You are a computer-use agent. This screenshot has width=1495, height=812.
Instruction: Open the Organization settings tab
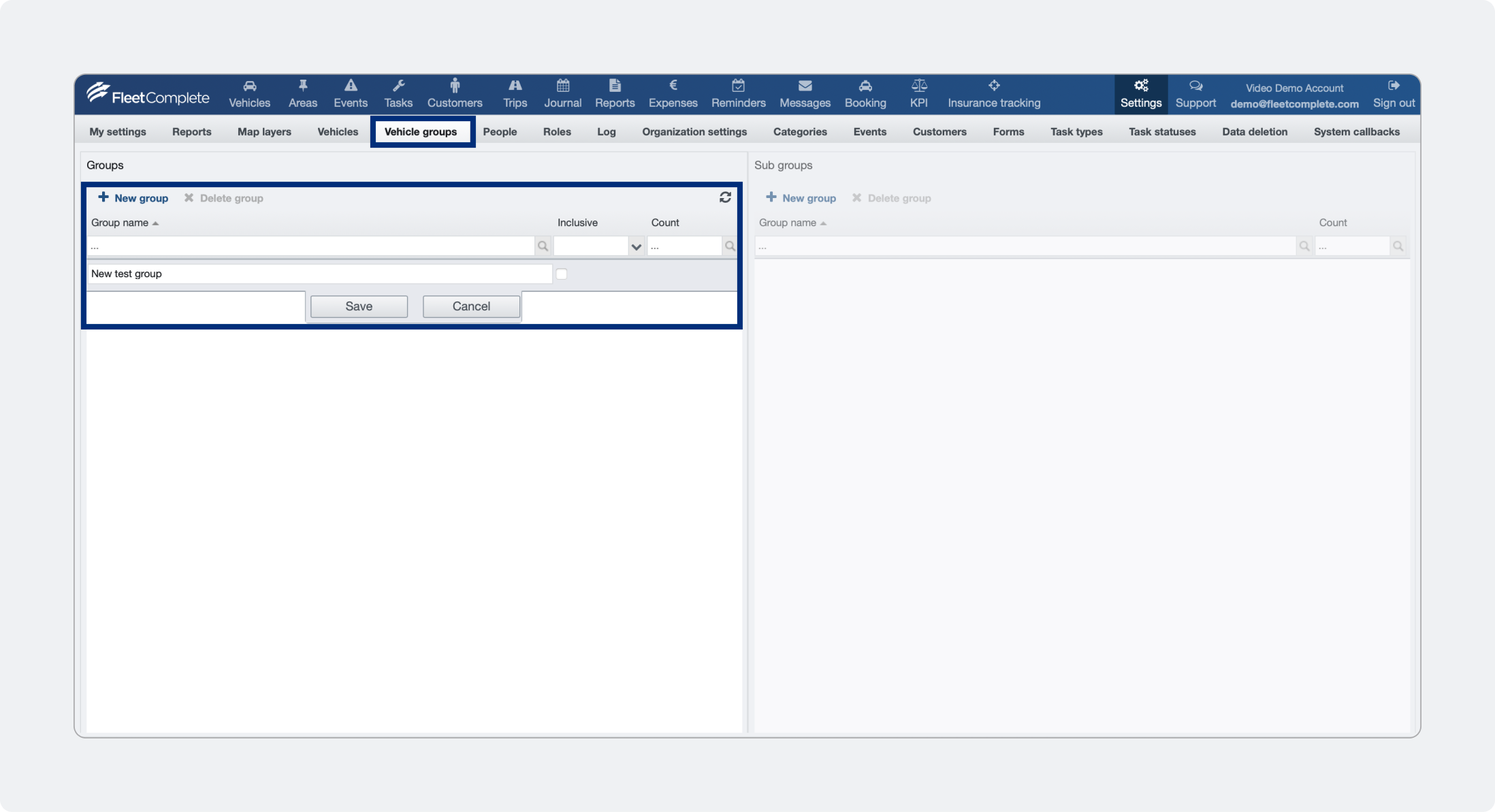coord(694,132)
